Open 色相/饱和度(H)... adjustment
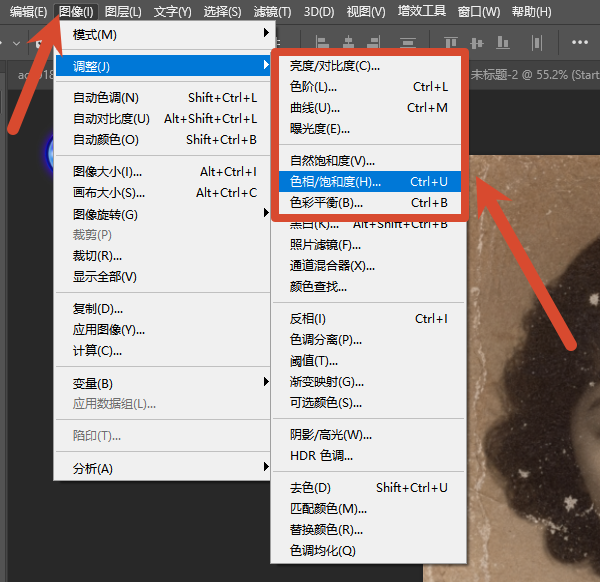 [370, 181]
